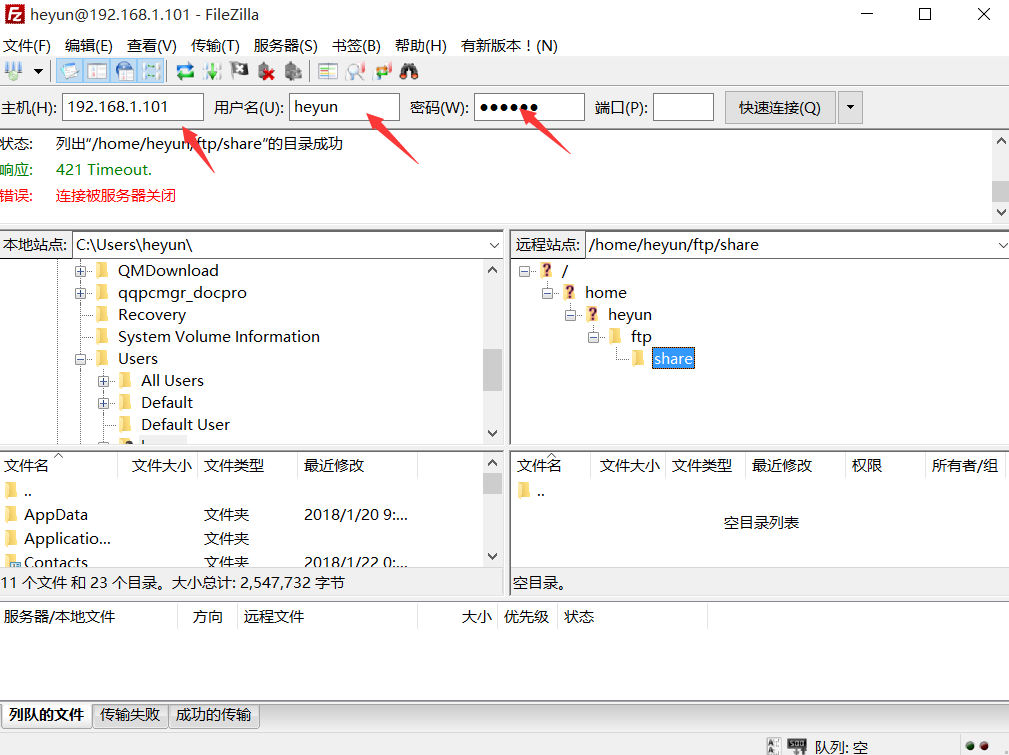Collapse remote root / node

[x=524, y=272]
